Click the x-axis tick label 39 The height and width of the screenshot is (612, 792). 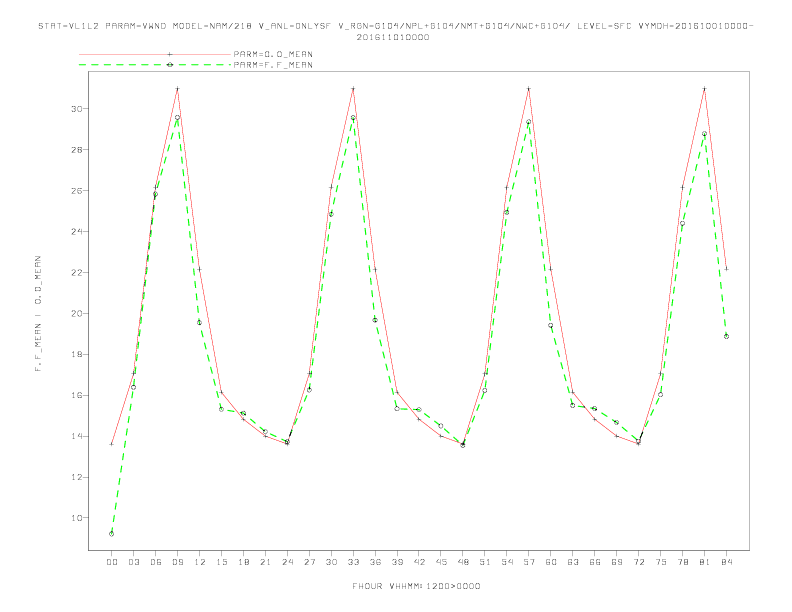click(x=397, y=562)
